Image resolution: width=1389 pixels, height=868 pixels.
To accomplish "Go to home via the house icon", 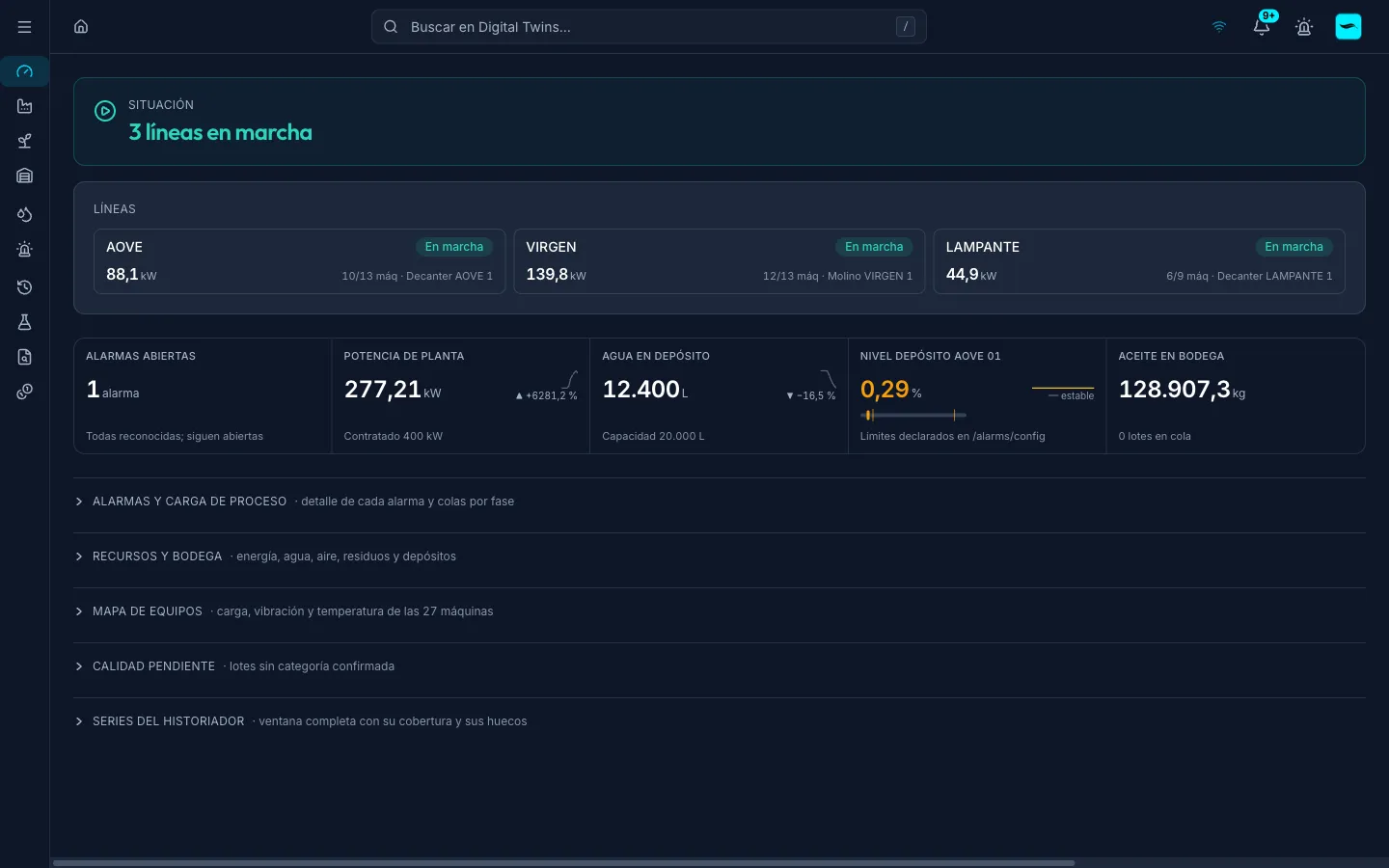I will 81,27.
